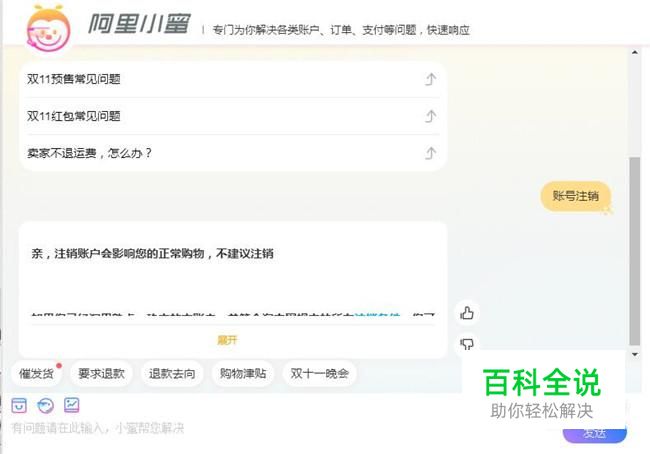Screen dimensions: 650x454
Task: Click the 账号注销 sent message bubble
Action: click(576, 196)
